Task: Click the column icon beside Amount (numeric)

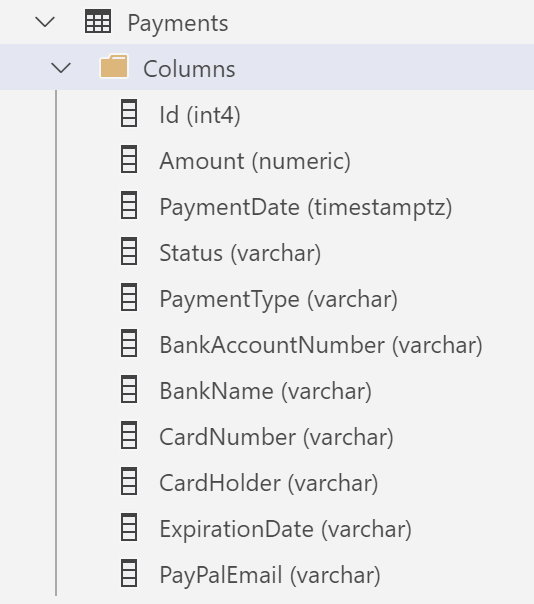Action: tap(129, 159)
